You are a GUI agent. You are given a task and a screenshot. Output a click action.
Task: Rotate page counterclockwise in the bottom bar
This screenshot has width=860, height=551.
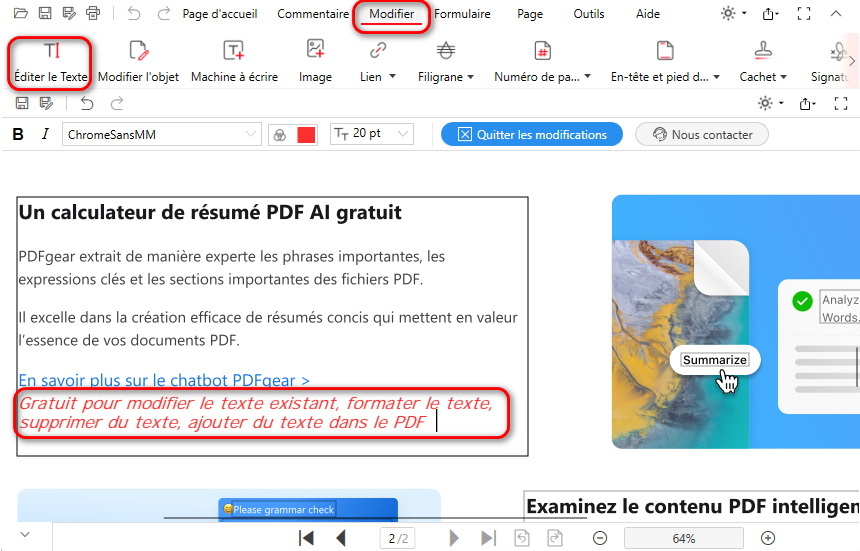[522, 538]
